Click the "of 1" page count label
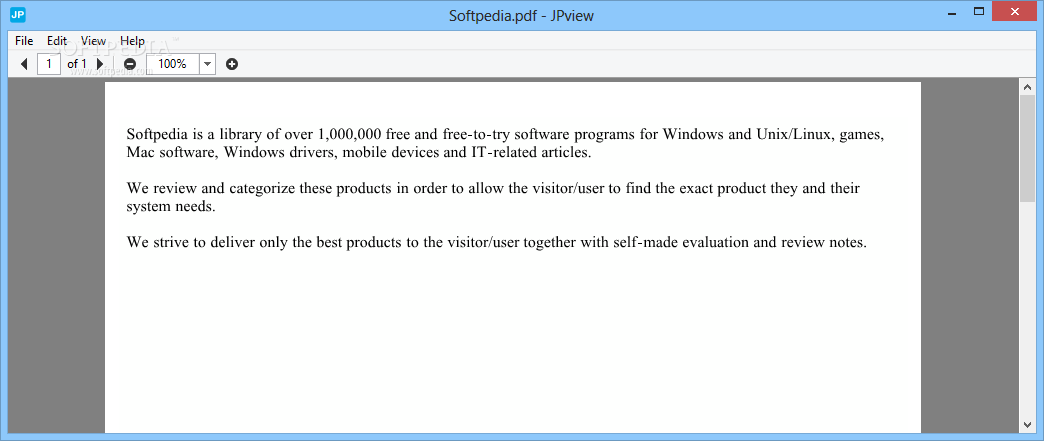 [77, 64]
